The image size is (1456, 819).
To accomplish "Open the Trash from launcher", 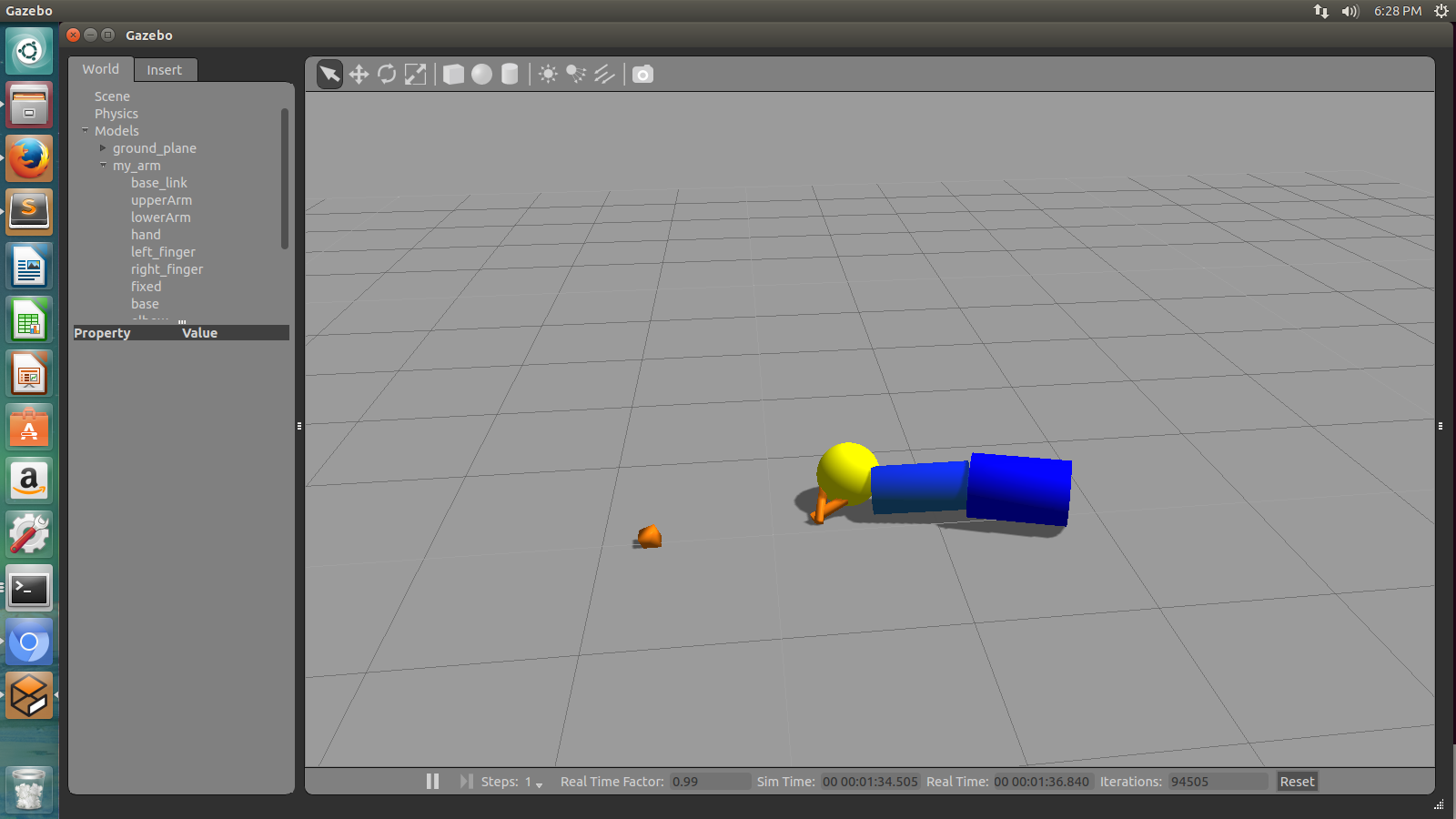I will [x=29, y=789].
